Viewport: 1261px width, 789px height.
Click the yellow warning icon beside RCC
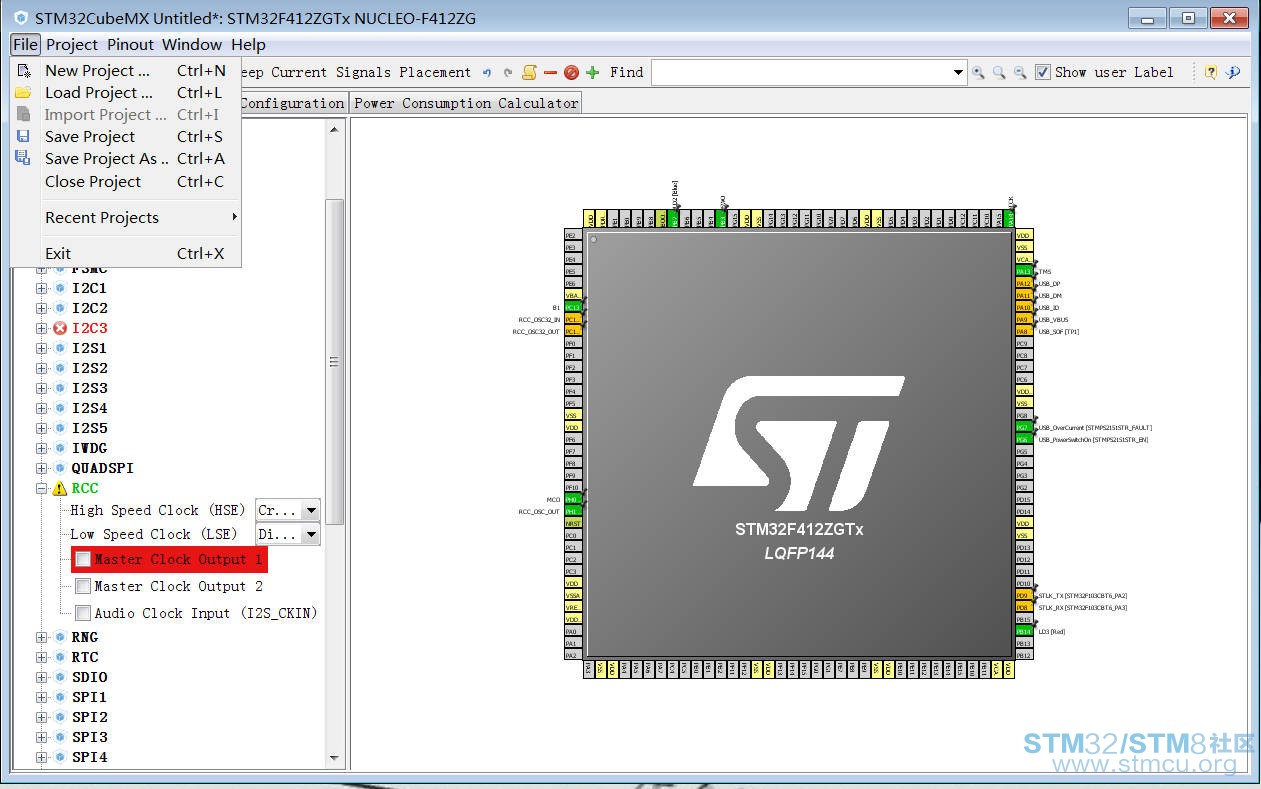click(x=60, y=488)
